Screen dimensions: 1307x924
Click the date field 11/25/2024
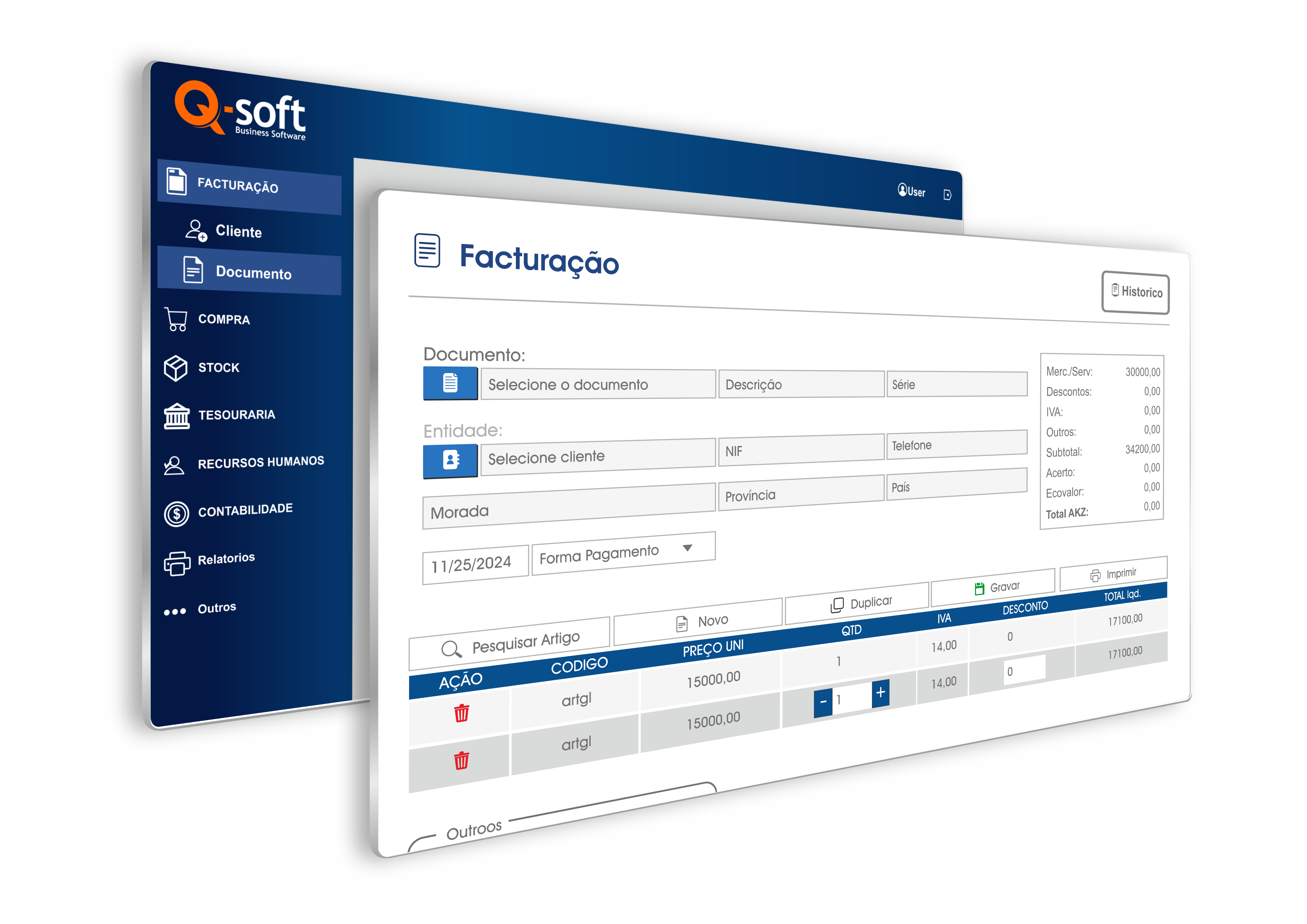476,564
